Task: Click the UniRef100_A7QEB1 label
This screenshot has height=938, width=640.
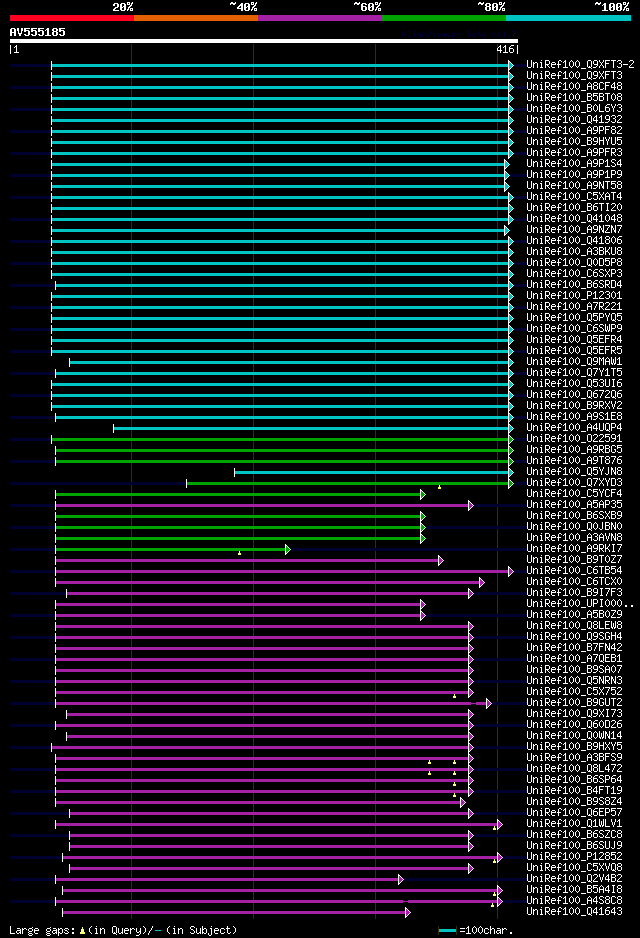Action: pyautogui.click(x=574, y=658)
